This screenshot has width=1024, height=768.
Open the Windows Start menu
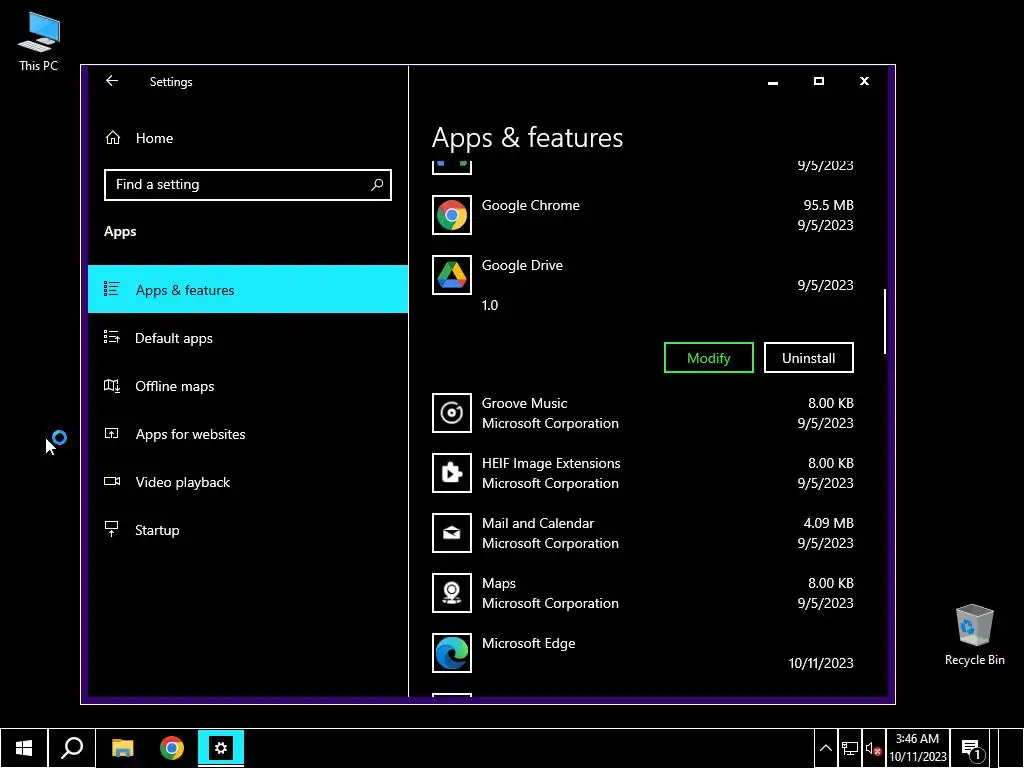tap(24, 748)
